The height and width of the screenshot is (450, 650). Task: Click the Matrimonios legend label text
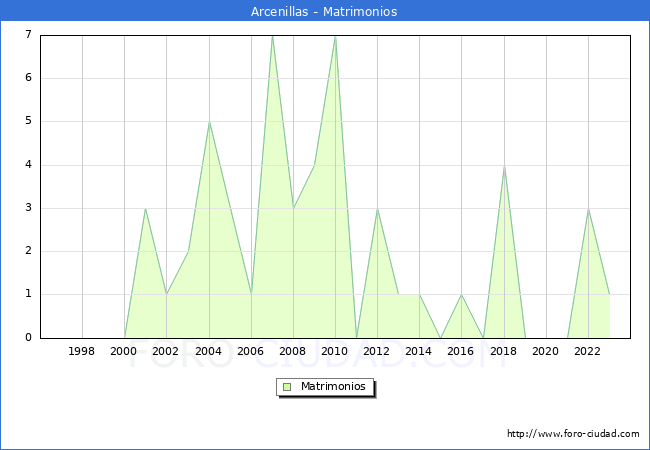pyautogui.click(x=332, y=387)
